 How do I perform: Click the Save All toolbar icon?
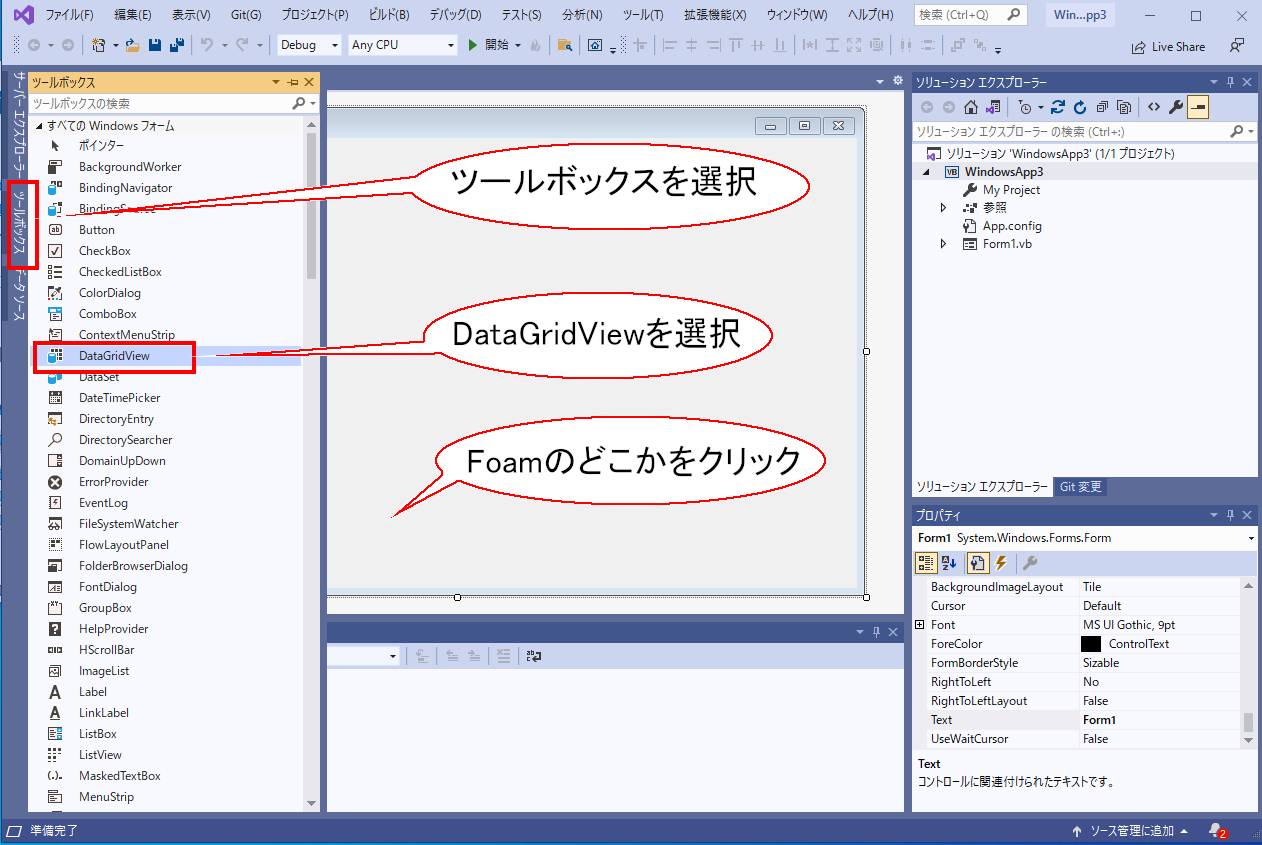(x=176, y=45)
